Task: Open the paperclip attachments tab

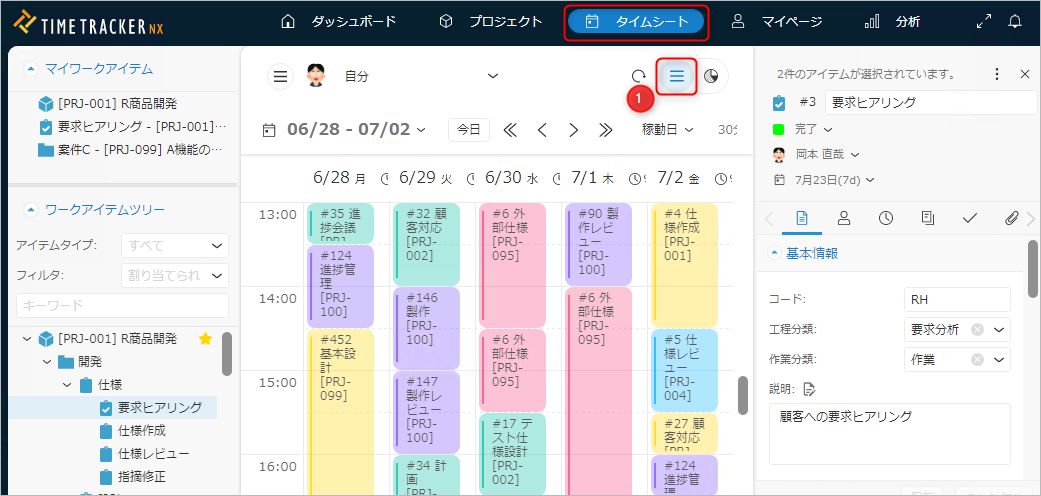Action: click(1011, 218)
